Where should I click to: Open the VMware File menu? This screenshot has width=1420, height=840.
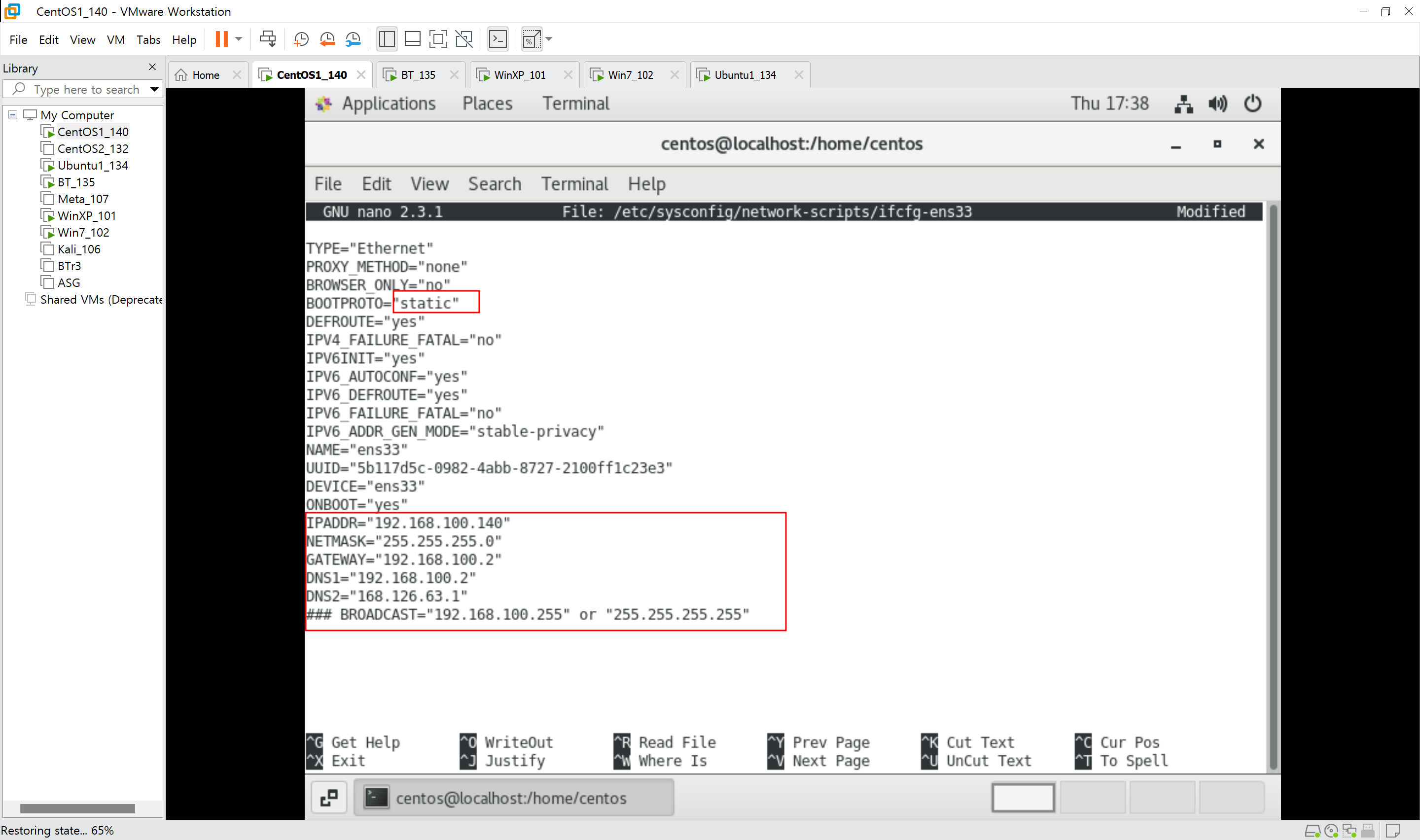[18, 39]
